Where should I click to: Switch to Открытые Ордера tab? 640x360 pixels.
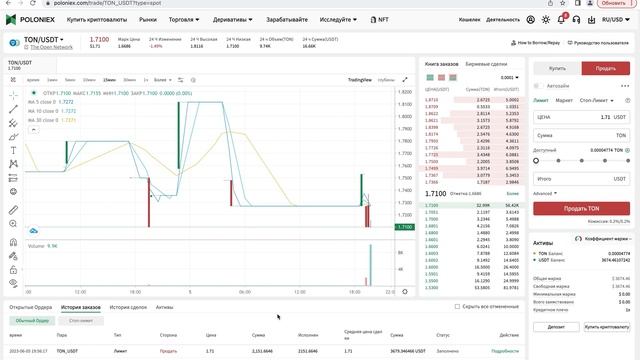click(31, 307)
